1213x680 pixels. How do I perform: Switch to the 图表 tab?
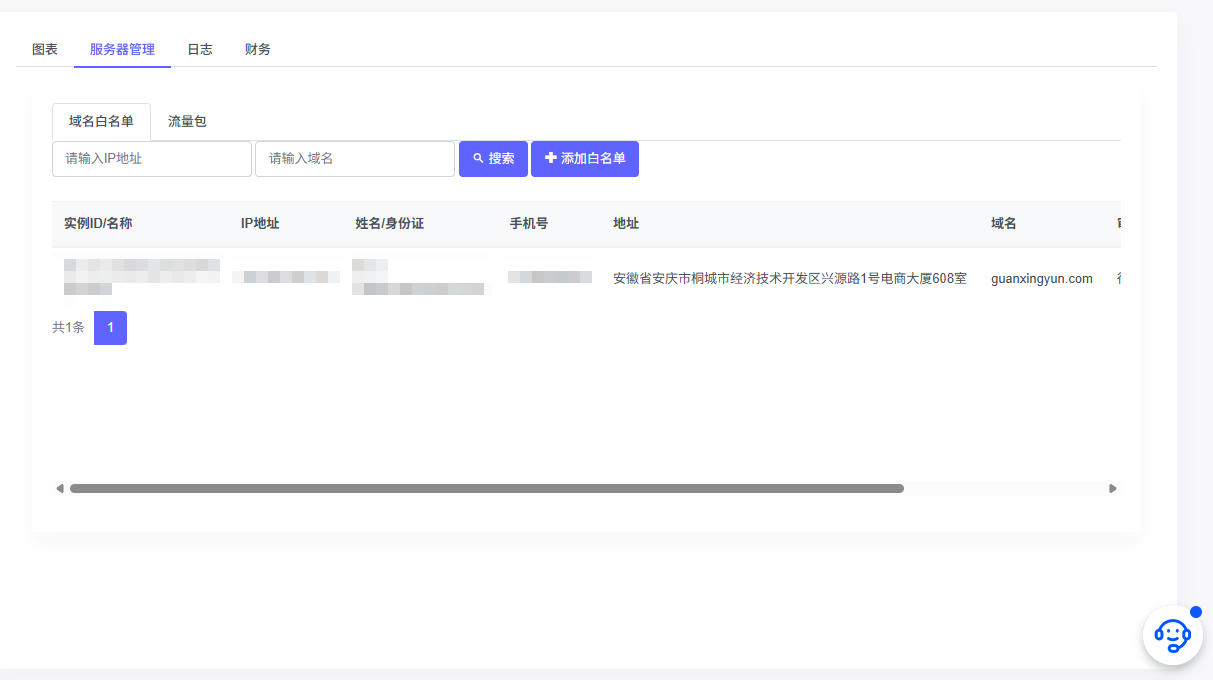(x=43, y=48)
